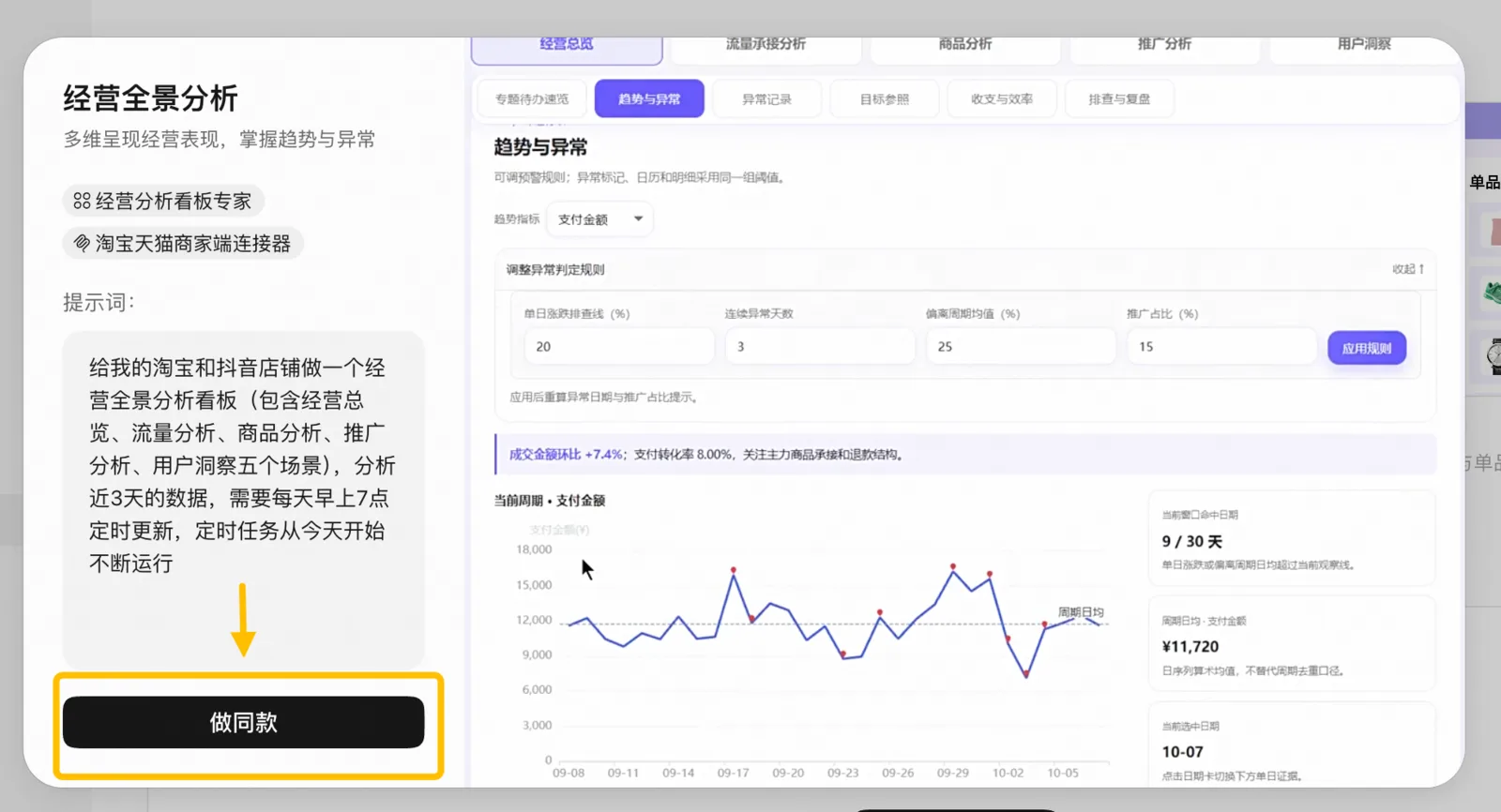
Task: Edit the 推广占比 value field
Action: 1221,346
